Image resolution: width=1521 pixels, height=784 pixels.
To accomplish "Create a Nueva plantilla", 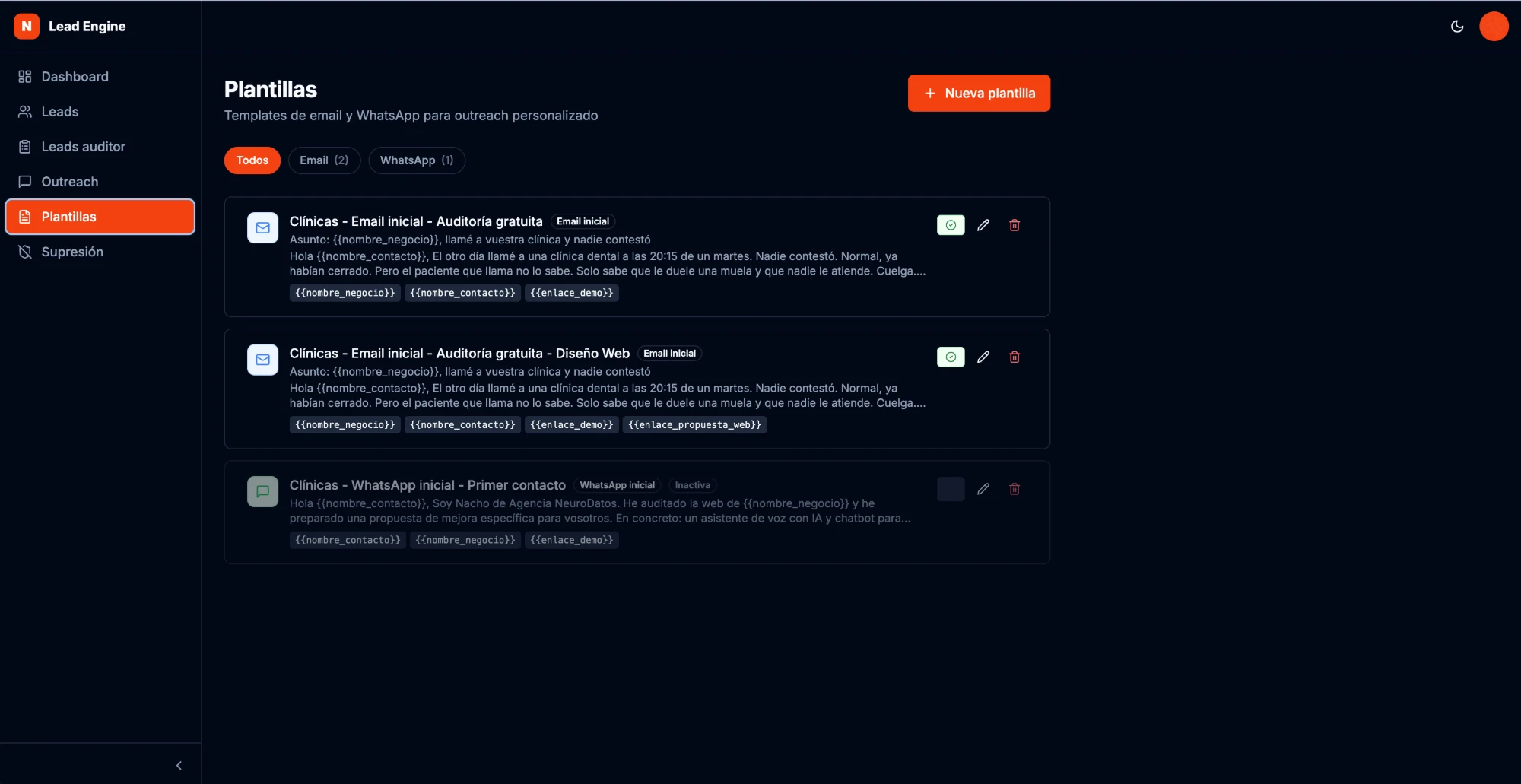I will (979, 93).
